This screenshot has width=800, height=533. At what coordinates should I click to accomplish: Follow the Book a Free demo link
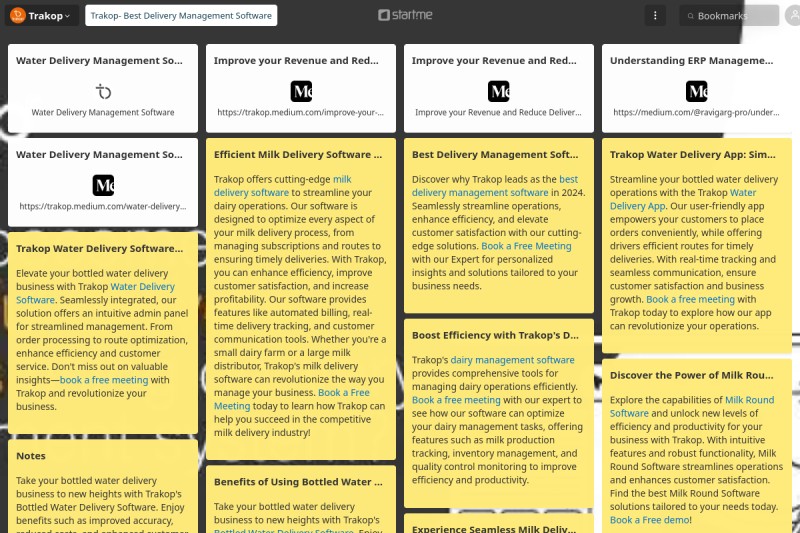click(x=649, y=520)
